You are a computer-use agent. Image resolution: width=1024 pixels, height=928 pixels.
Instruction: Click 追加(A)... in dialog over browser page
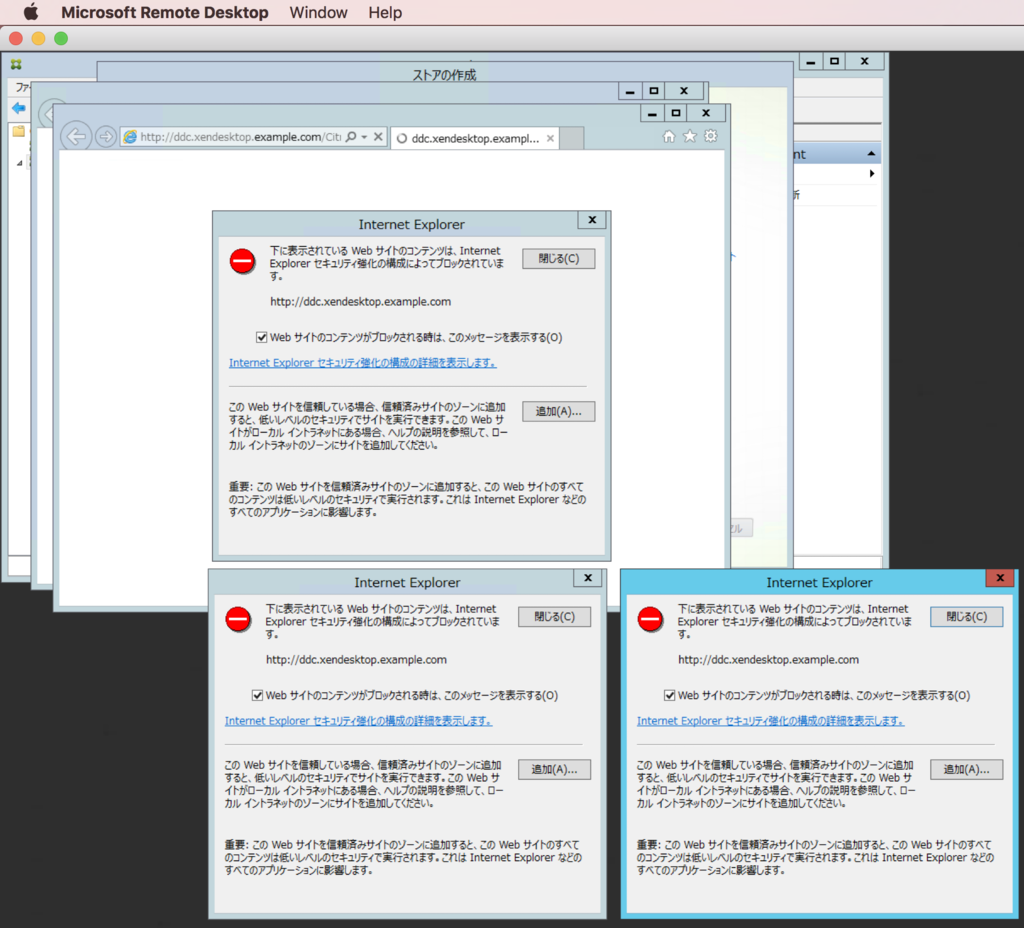[558, 411]
